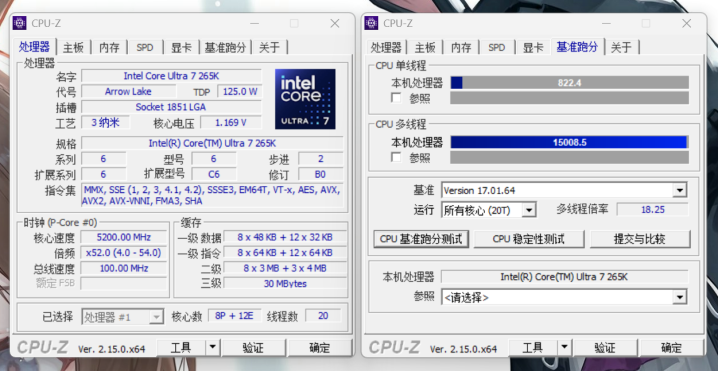Click the multi-thread ratio value 18.25
The width and height of the screenshot is (718, 371).
653,210
